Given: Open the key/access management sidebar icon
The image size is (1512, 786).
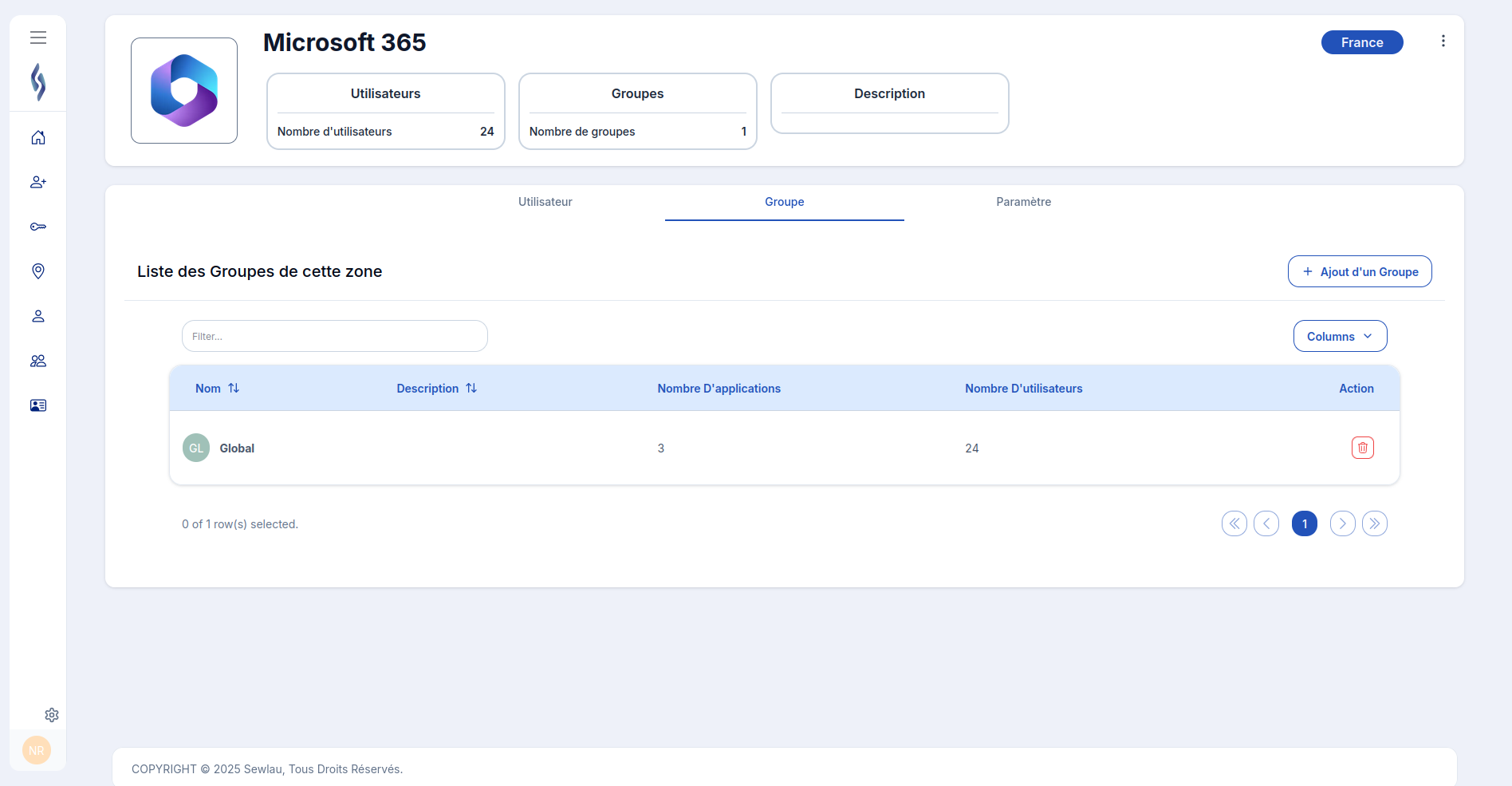Looking at the screenshot, I should point(37,227).
